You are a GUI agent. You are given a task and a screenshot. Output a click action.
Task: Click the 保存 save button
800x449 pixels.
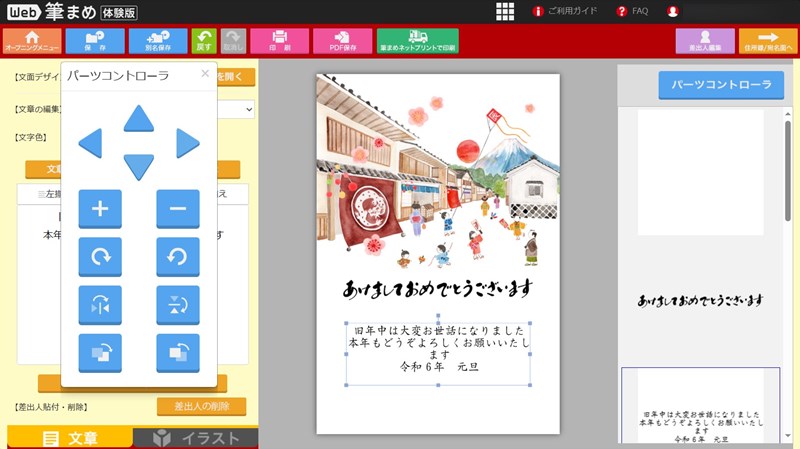coord(95,41)
